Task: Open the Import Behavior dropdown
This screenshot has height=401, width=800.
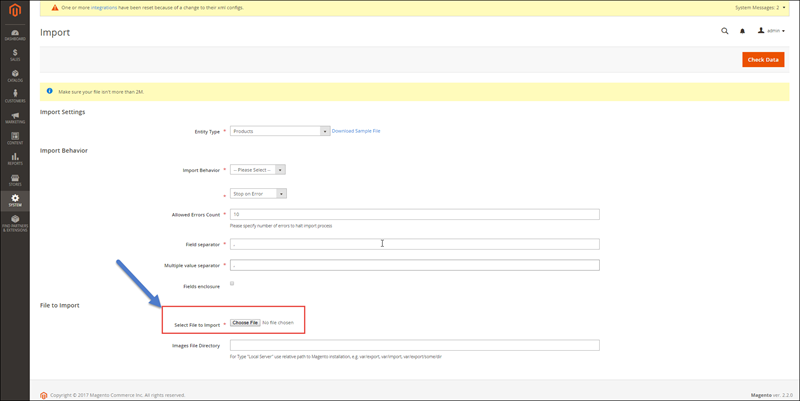Action: click(x=258, y=170)
